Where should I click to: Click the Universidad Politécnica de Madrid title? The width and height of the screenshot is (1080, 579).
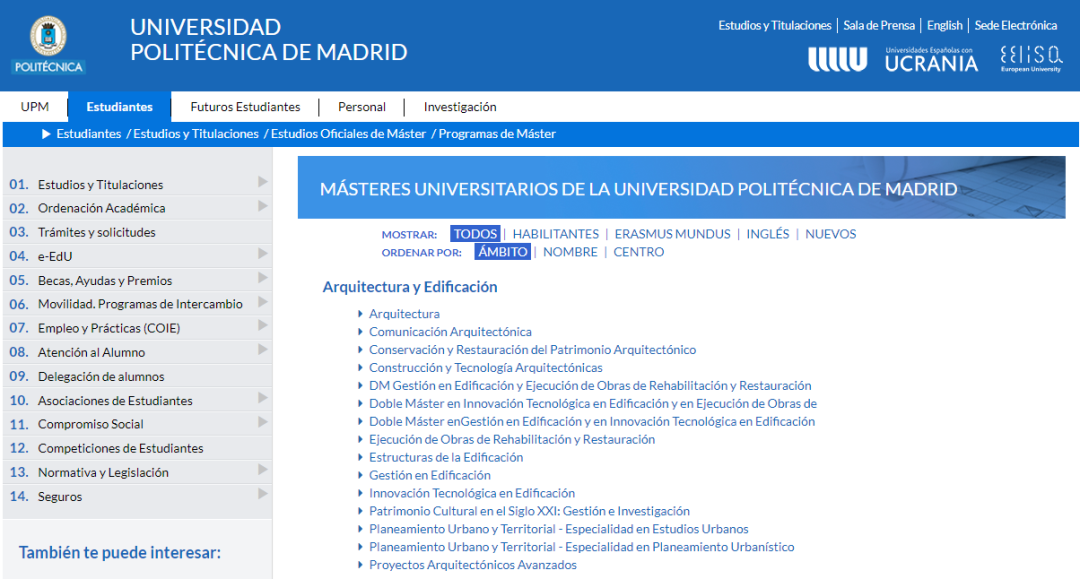pyautogui.click(x=269, y=39)
